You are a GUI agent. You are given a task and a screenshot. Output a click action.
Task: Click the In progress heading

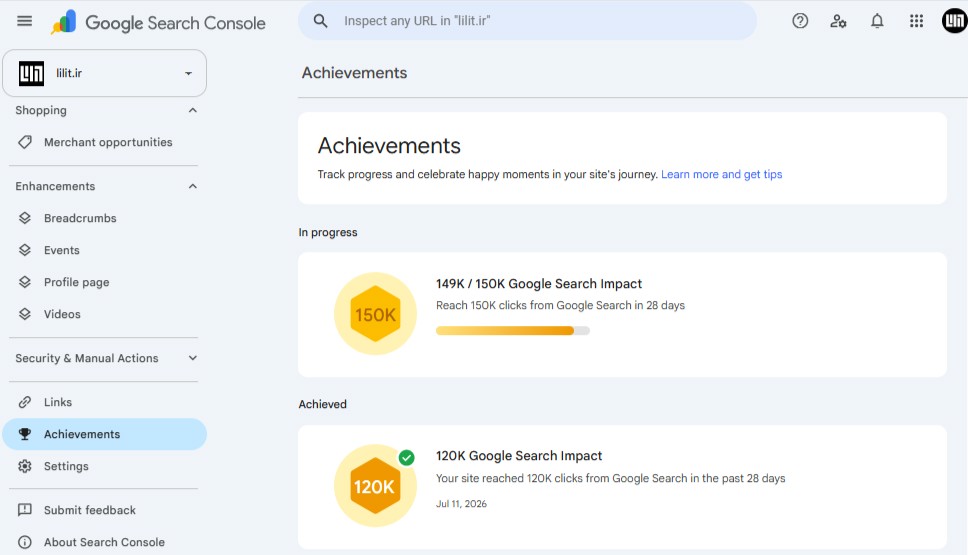pyautogui.click(x=328, y=233)
